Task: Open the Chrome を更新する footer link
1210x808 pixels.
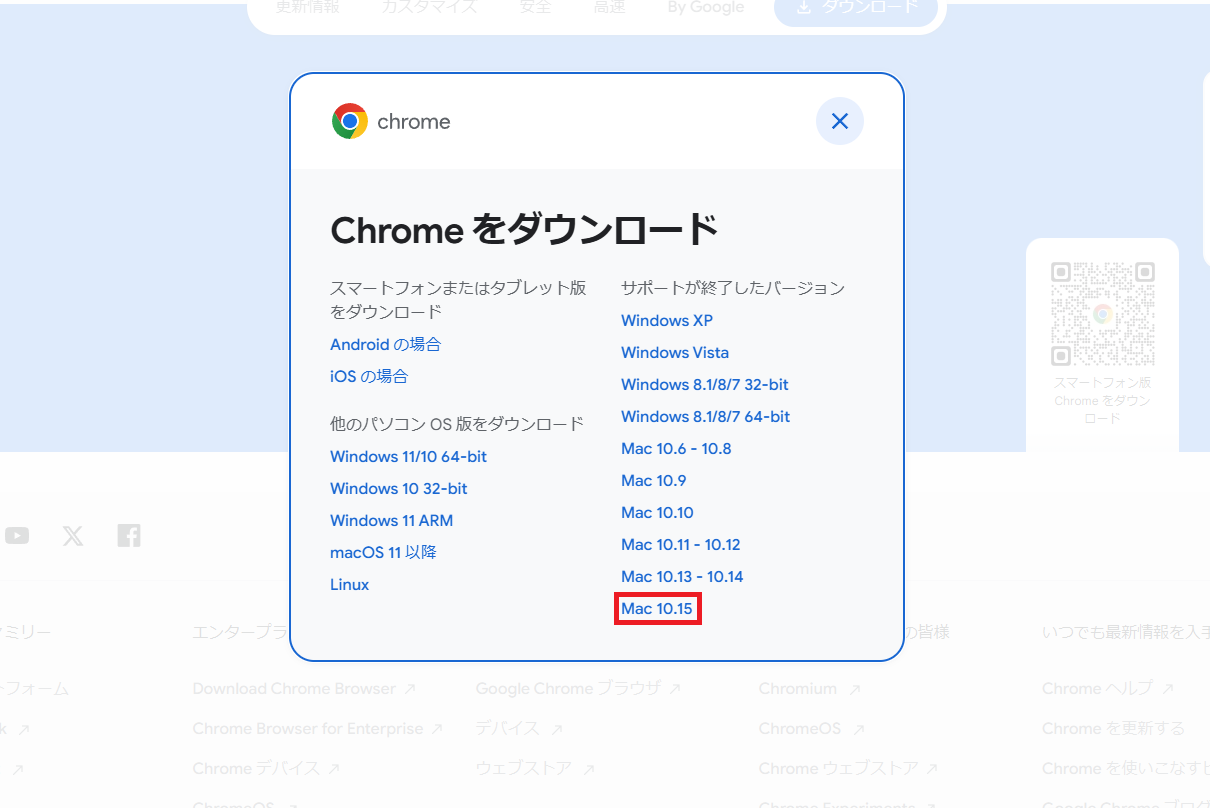Action: 1113,728
